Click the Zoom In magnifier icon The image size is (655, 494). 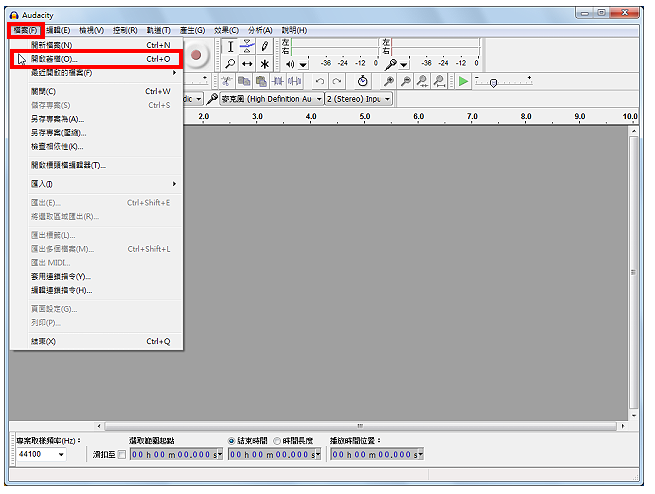point(388,81)
